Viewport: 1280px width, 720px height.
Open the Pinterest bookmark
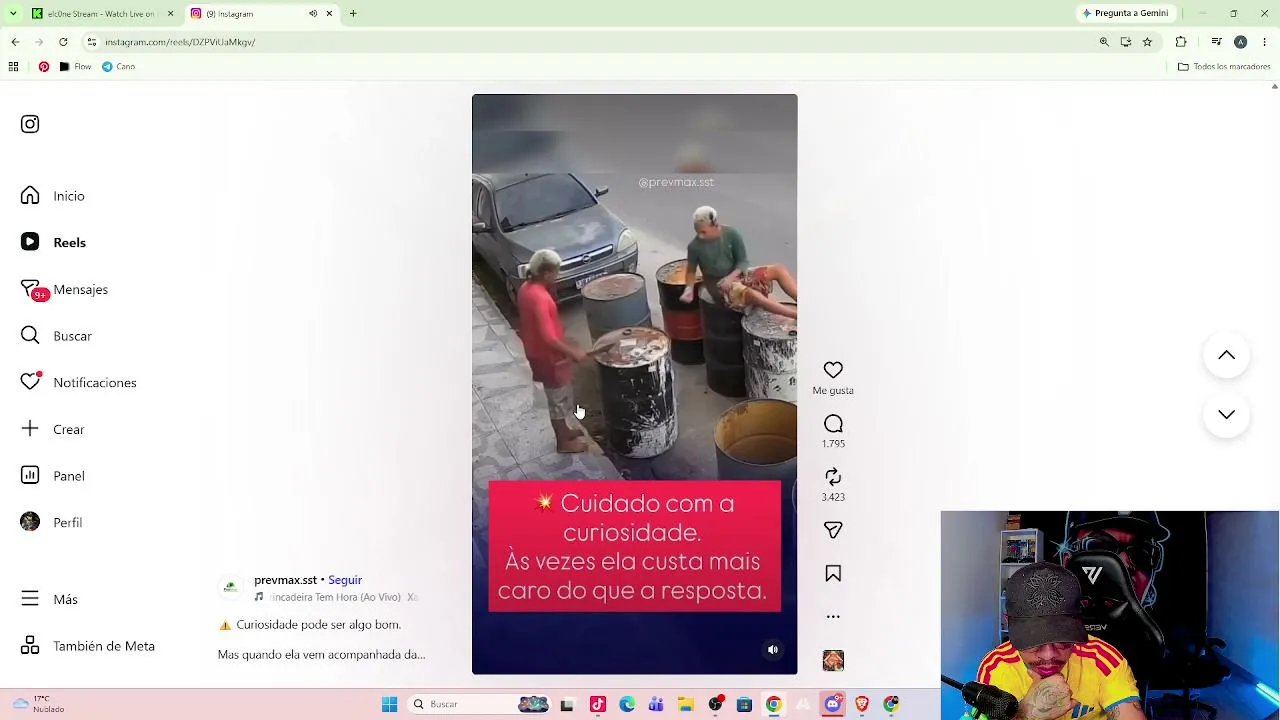pos(44,67)
